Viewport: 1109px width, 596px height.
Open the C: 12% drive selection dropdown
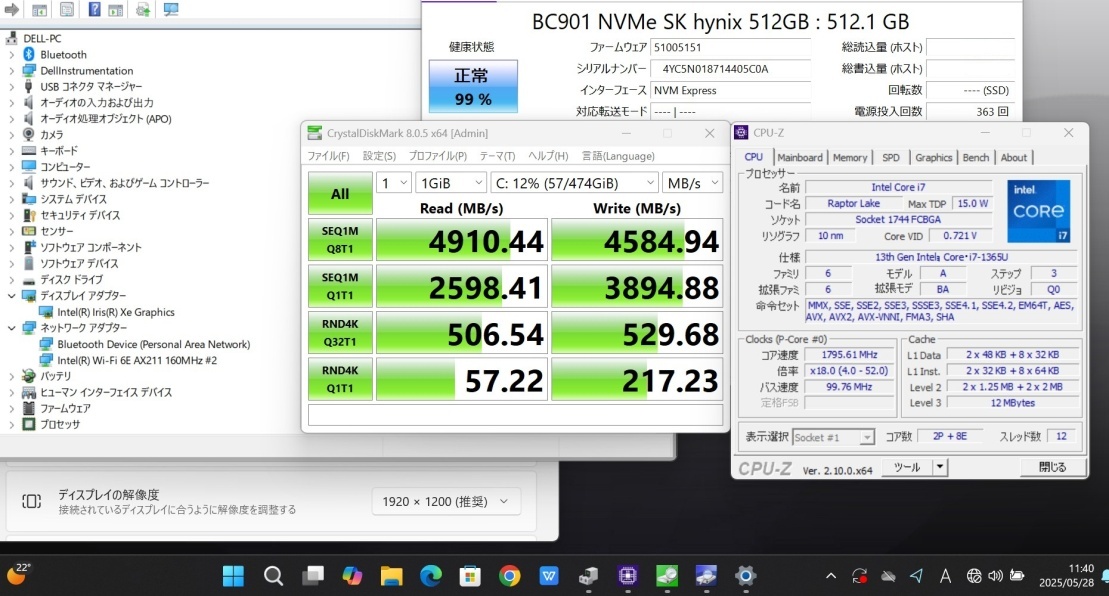coord(574,183)
